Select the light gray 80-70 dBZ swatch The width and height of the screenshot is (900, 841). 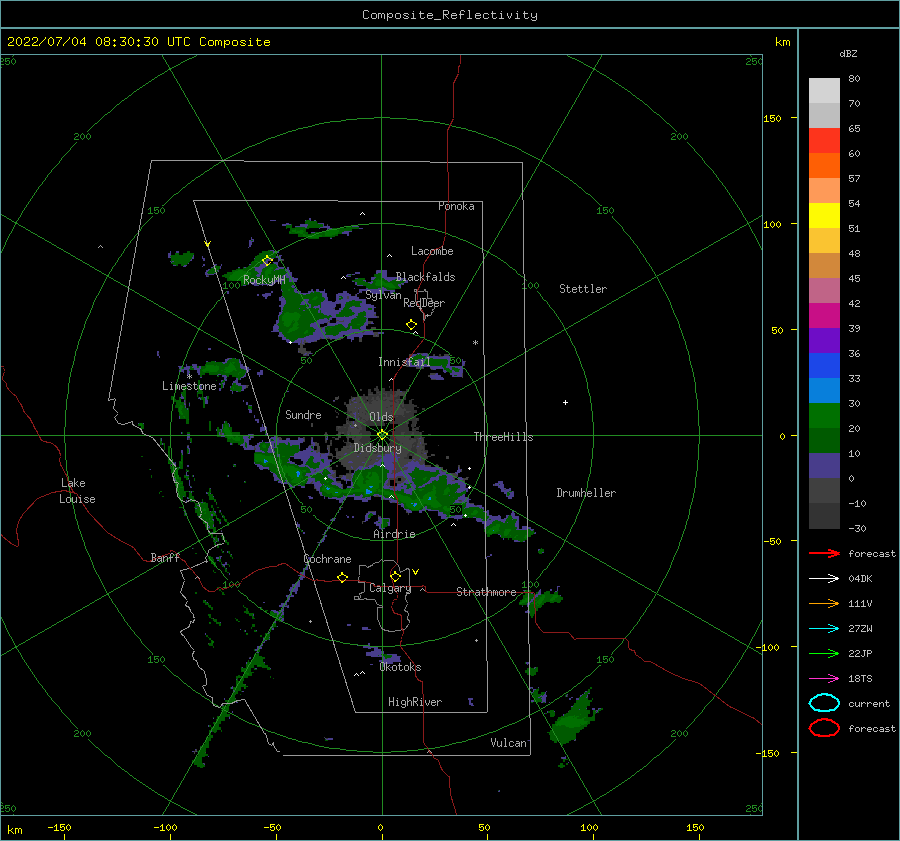(824, 91)
